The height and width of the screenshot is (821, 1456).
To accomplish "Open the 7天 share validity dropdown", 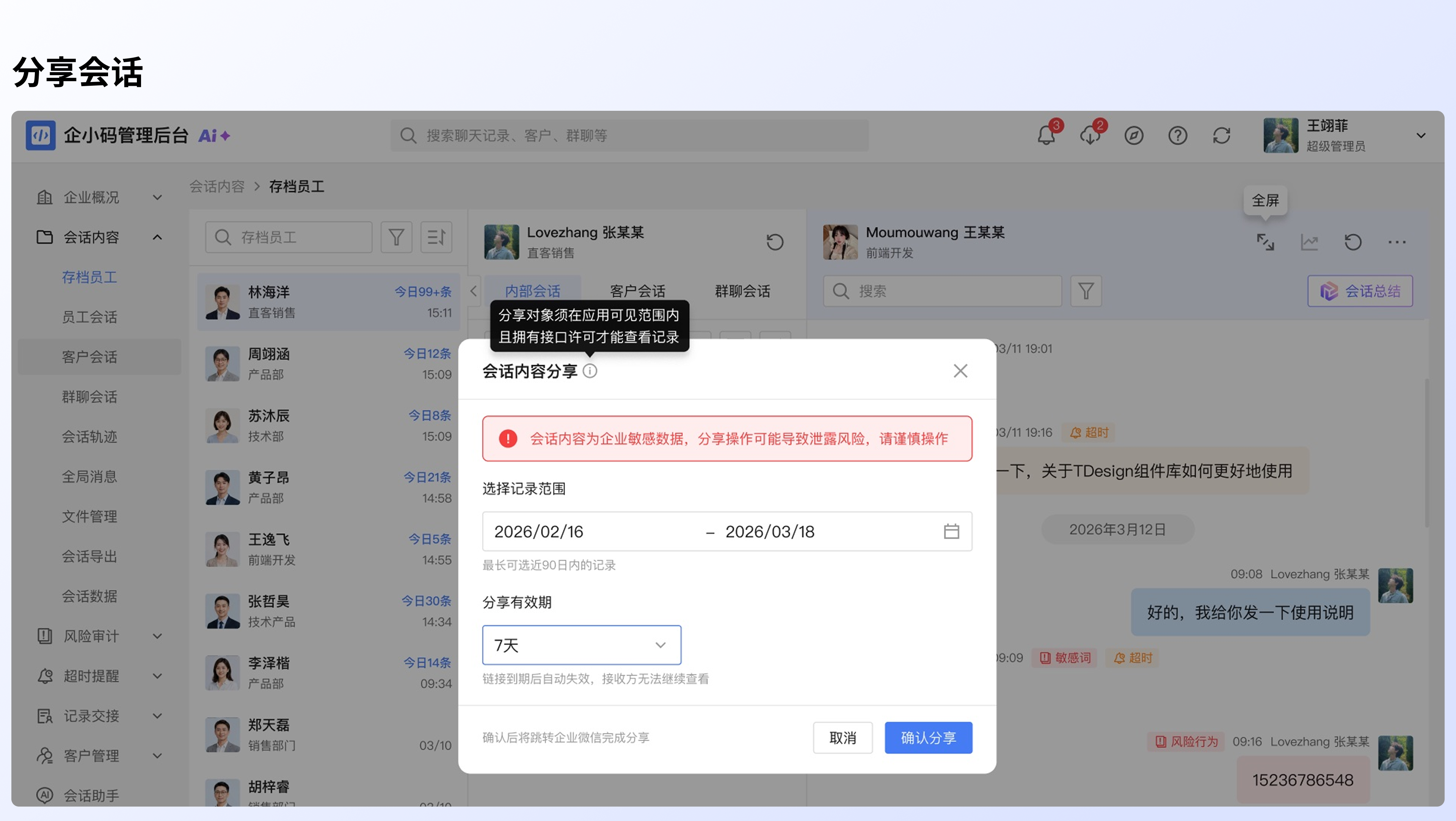I will [581, 645].
